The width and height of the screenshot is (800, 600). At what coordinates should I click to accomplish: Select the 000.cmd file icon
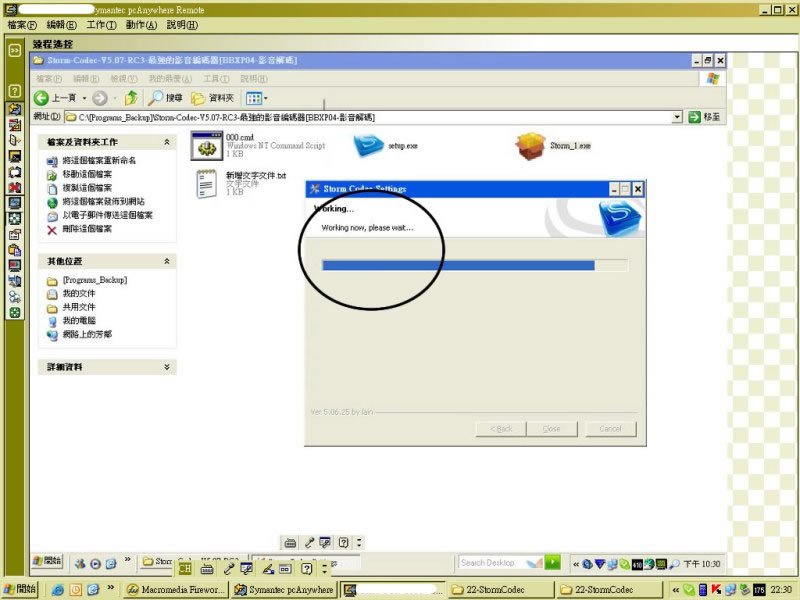[207, 145]
